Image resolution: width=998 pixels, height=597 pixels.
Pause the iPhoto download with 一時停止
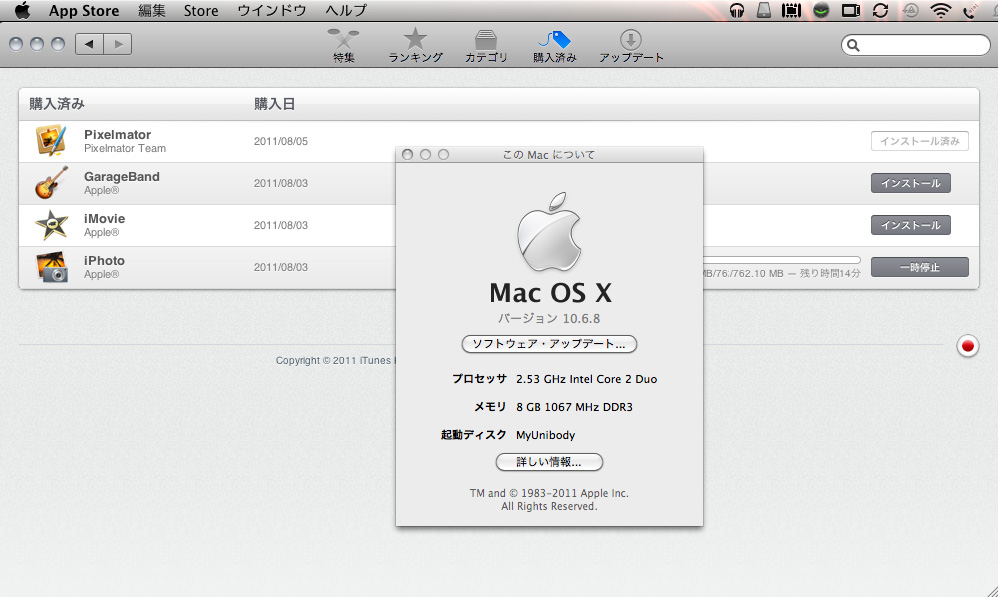[x=920, y=267]
